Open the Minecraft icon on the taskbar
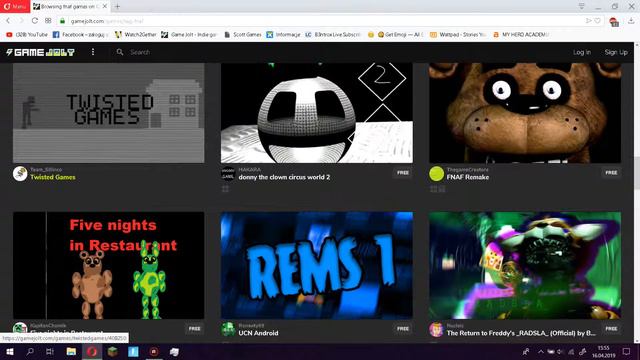The width and height of the screenshot is (640, 360). pyautogui.click(x=113, y=351)
